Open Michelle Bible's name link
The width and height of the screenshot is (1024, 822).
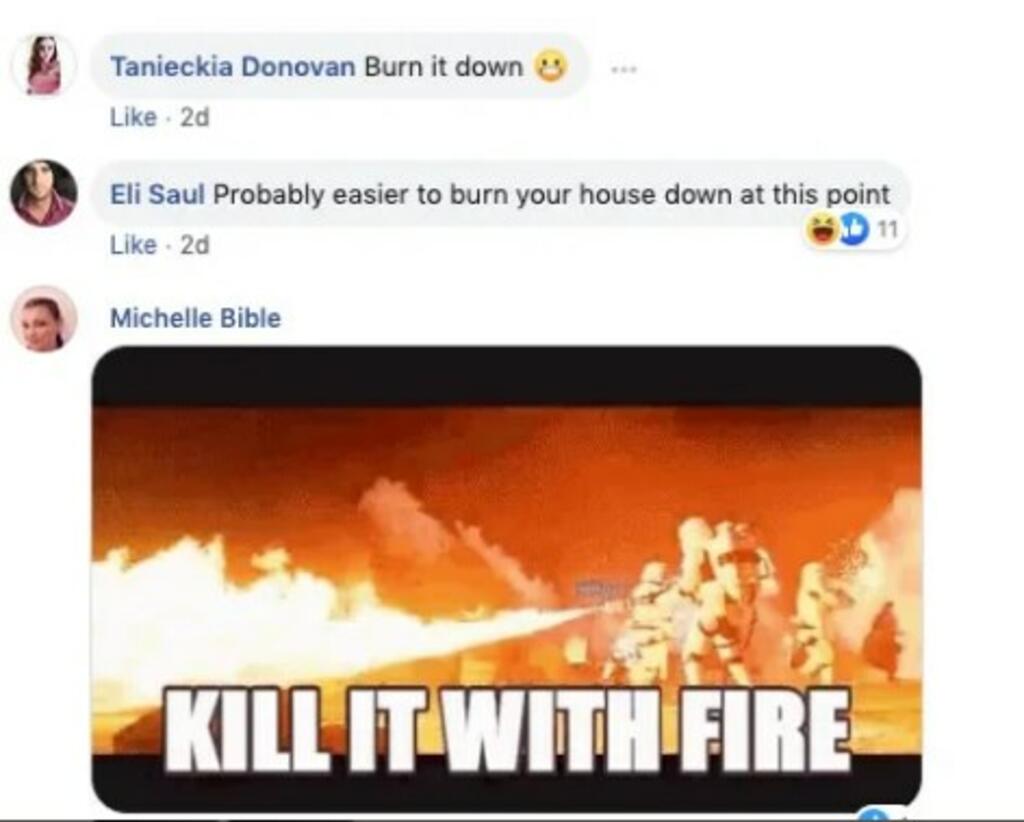tap(195, 318)
